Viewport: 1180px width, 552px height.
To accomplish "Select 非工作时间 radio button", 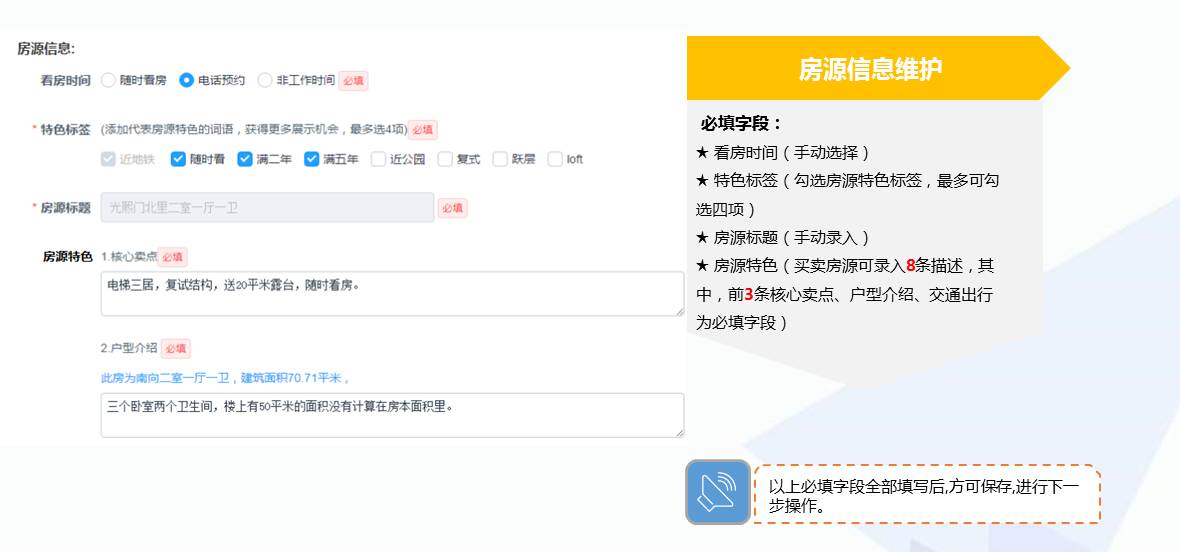I will point(265,80).
